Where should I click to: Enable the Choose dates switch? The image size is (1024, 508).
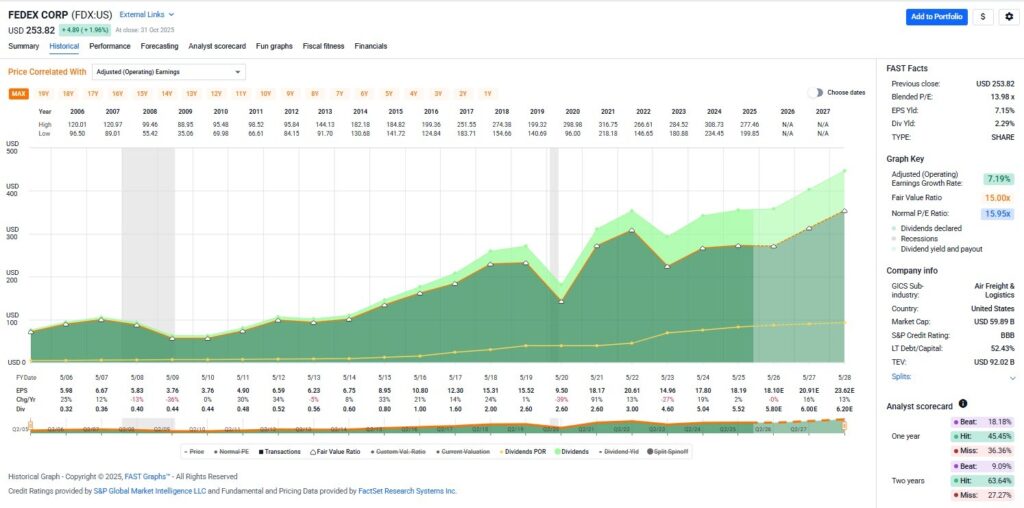816,93
